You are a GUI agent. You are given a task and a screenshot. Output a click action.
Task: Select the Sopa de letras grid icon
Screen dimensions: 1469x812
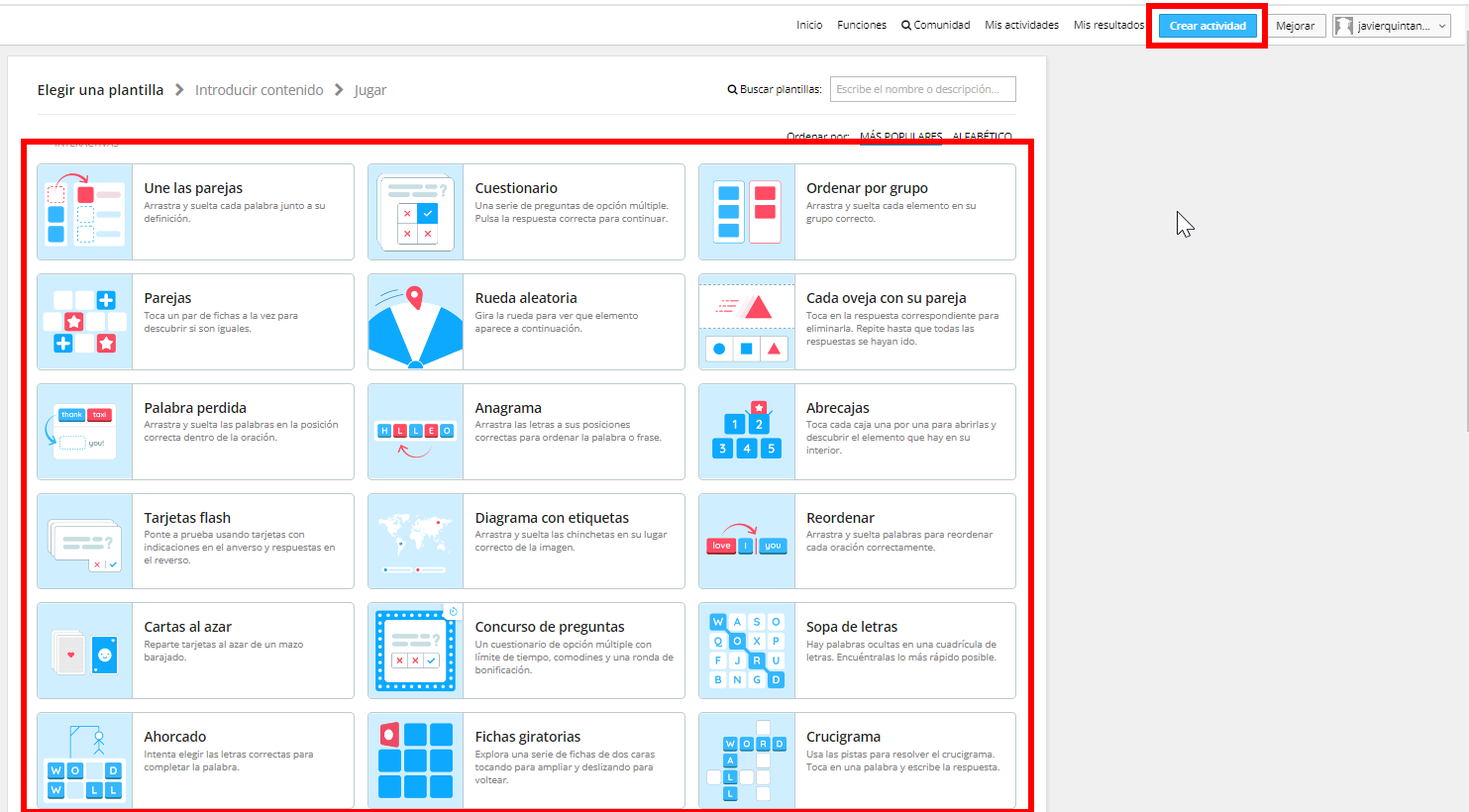point(747,651)
